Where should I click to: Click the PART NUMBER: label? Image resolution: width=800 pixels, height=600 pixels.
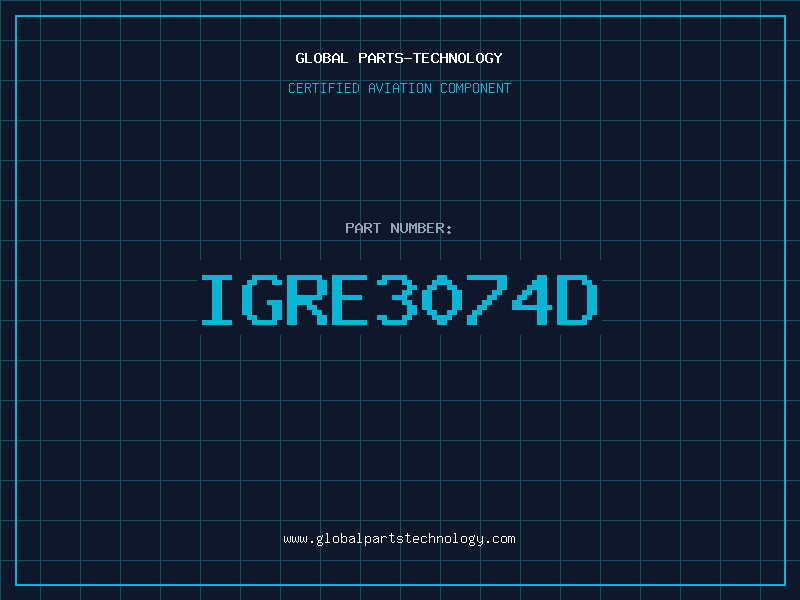click(399, 228)
